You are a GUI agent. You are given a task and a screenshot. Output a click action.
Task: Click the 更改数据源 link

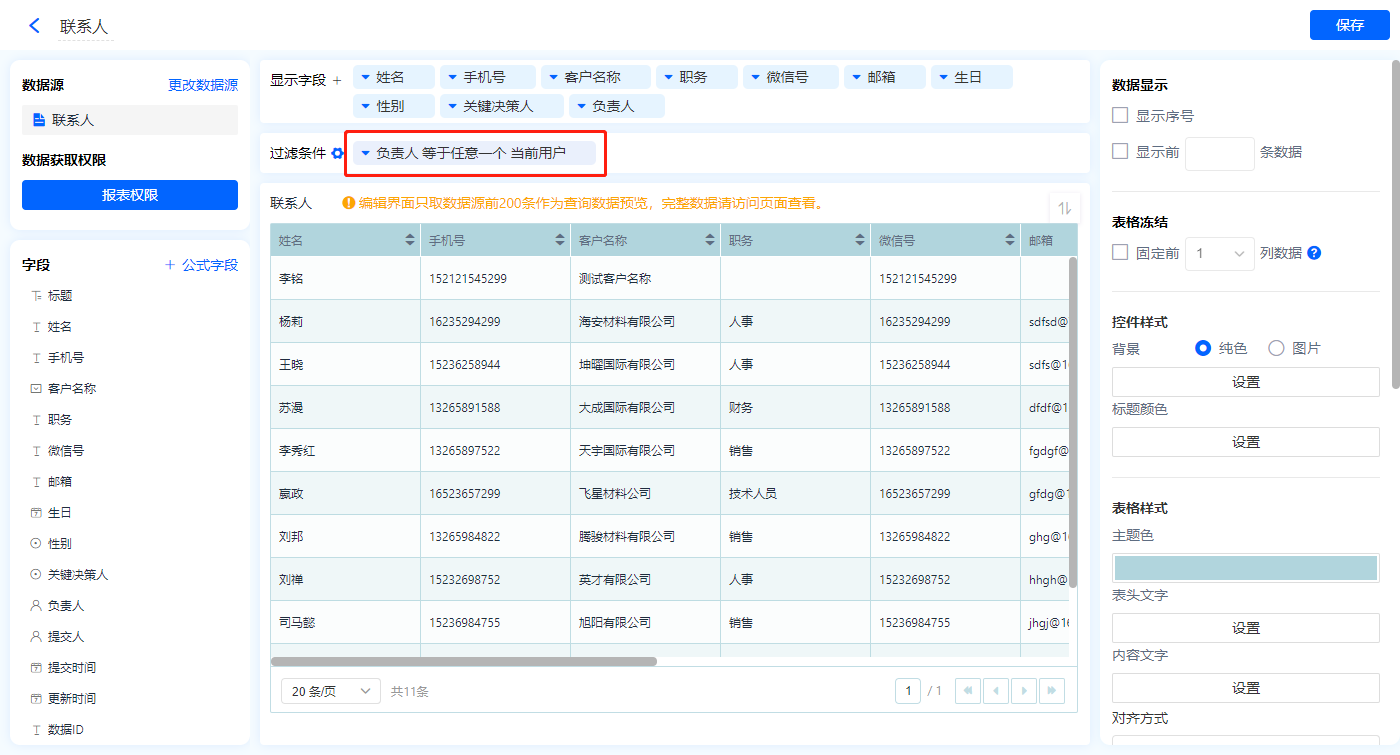(x=203, y=85)
